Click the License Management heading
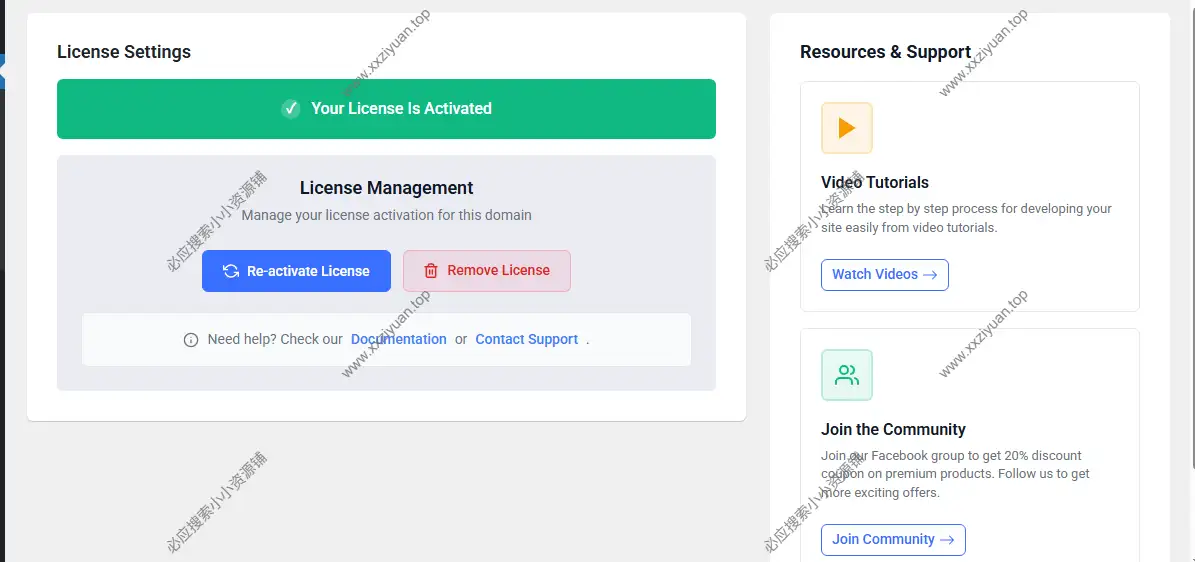Screen dimensions: 1195x562 (x=386, y=188)
